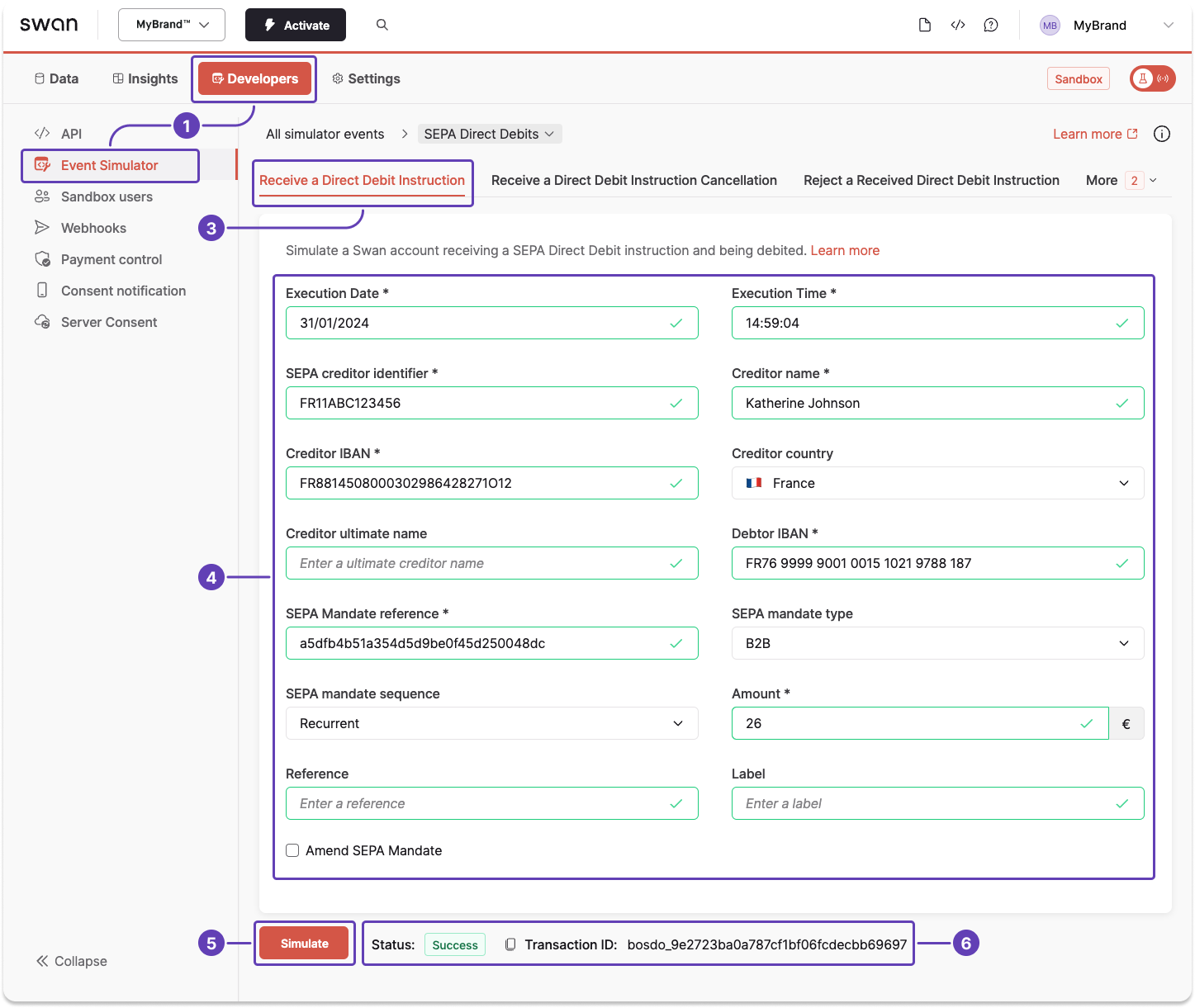Select Server Consent in the sidebar
This screenshot has height=1008, width=1195.
click(x=107, y=322)
